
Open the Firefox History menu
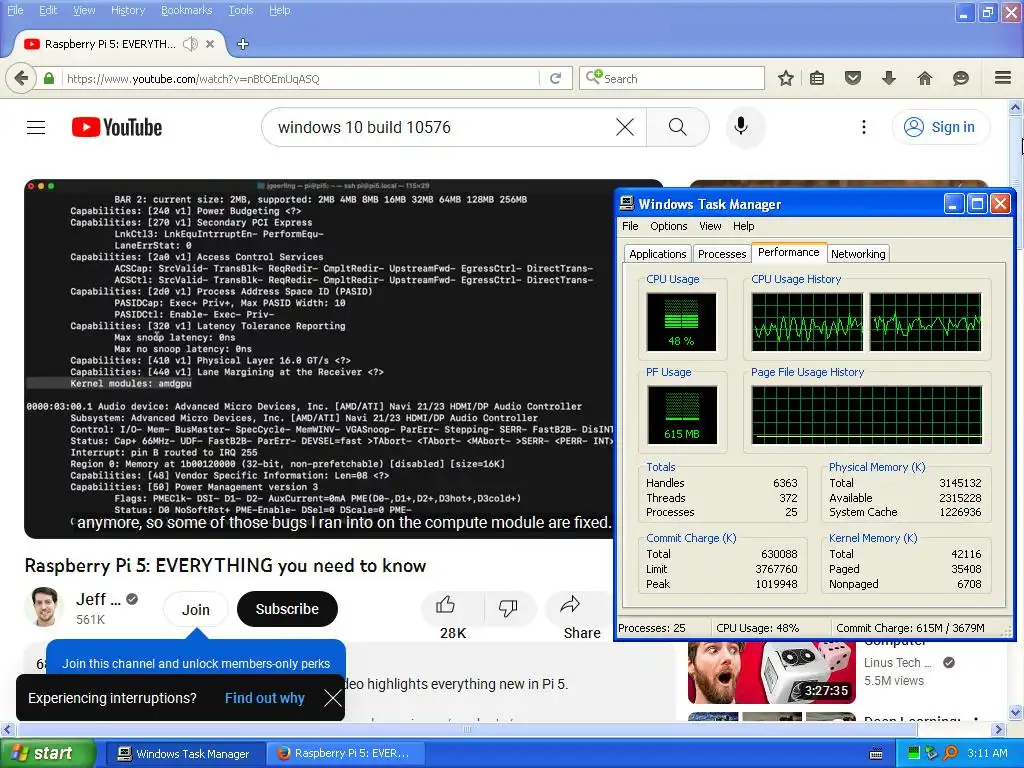127,10
